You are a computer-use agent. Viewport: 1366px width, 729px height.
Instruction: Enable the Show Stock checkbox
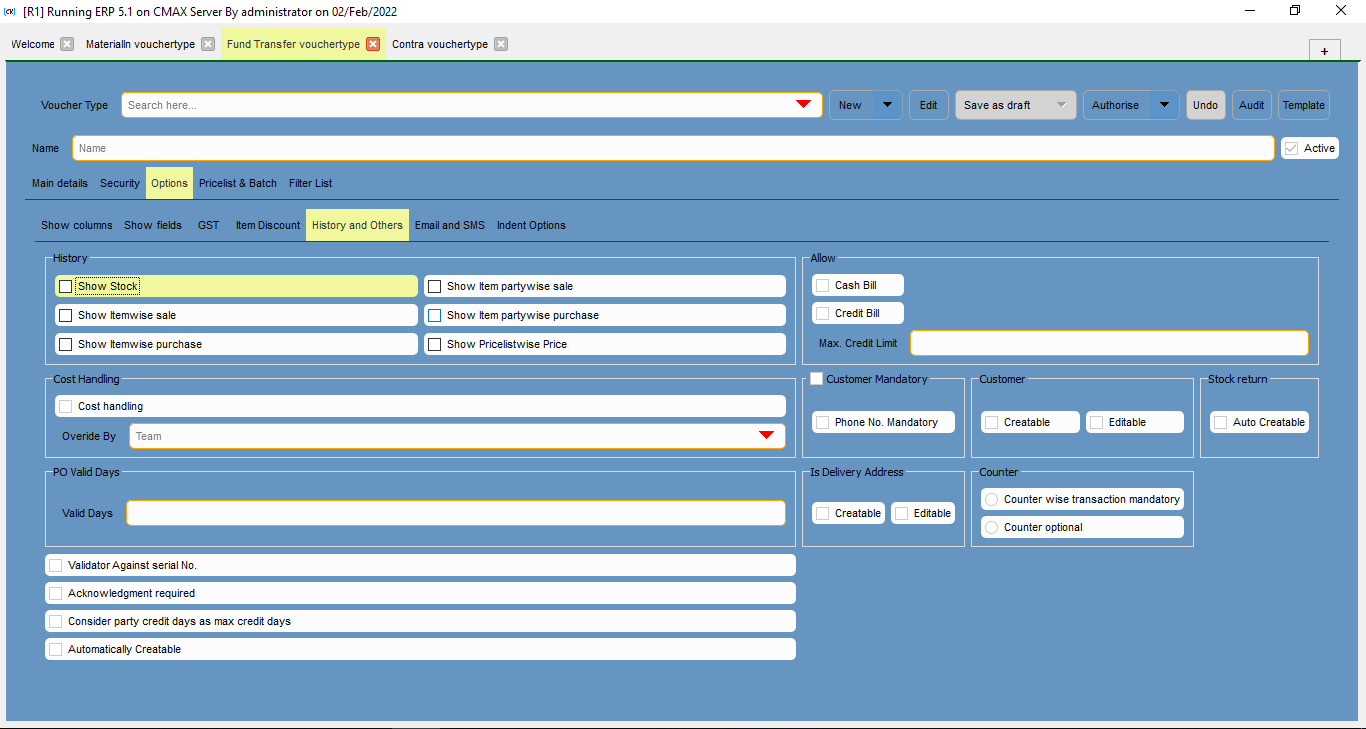click(66, 287)
